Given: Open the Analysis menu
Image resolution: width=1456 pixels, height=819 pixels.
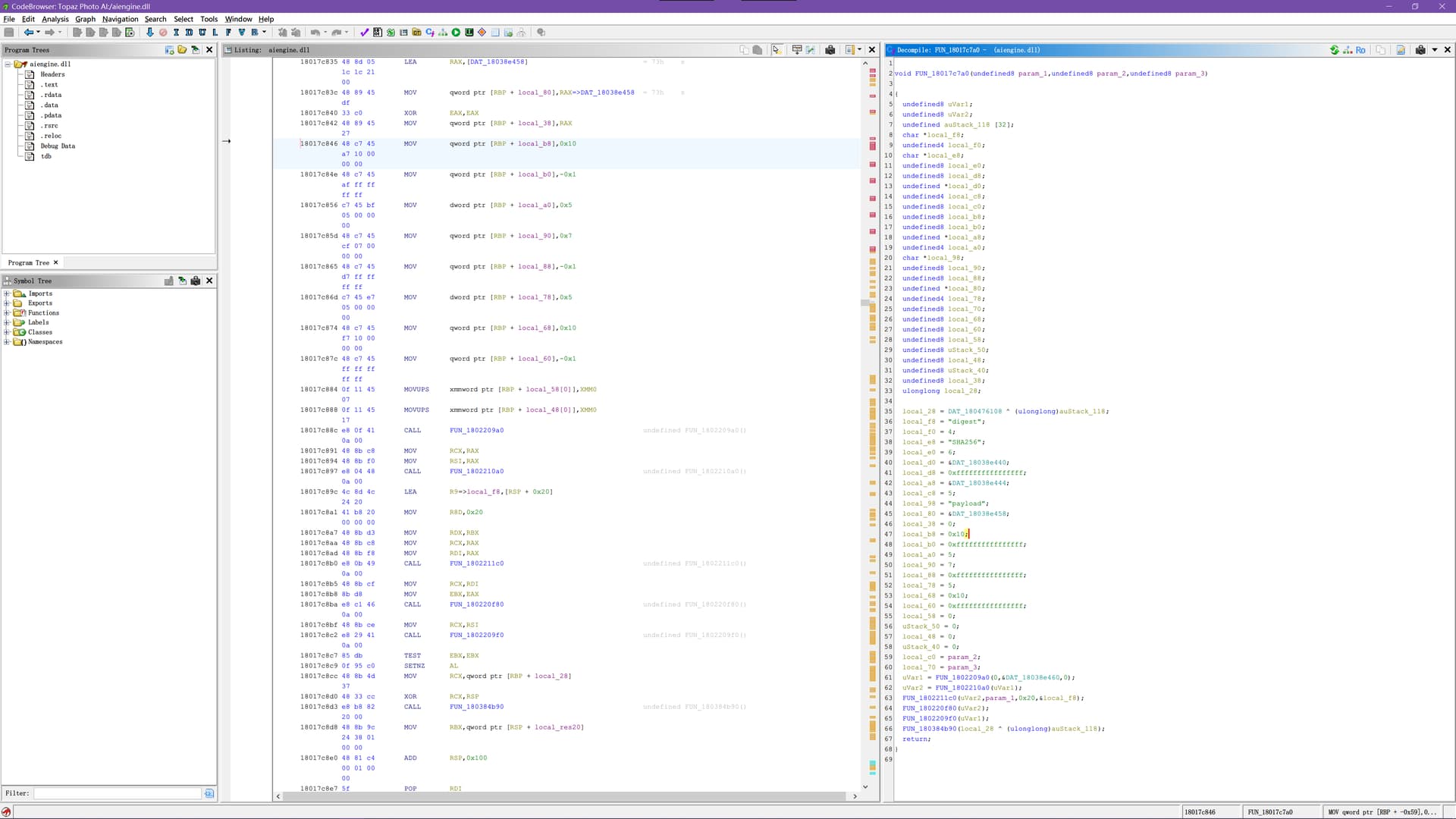Looking at the screenshot, I should point(55,19).
